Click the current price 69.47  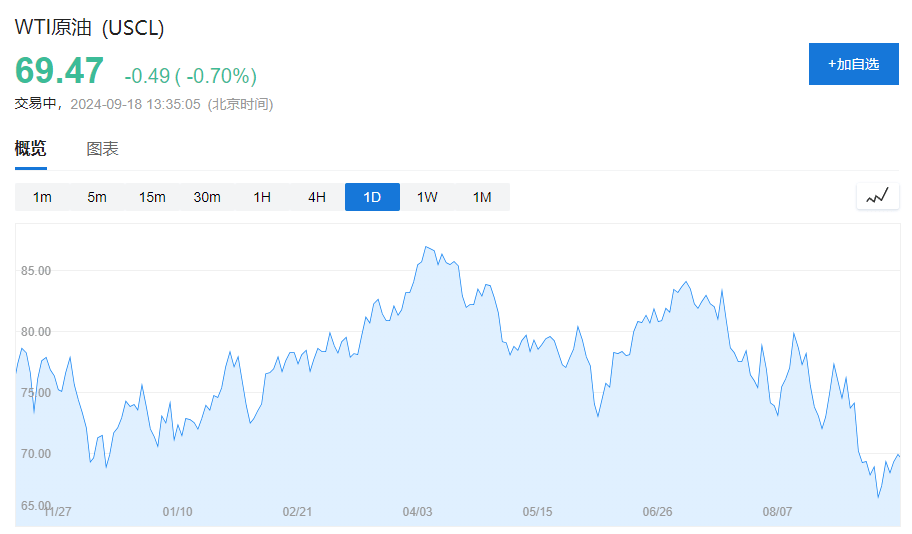click(x=59, y=72)
